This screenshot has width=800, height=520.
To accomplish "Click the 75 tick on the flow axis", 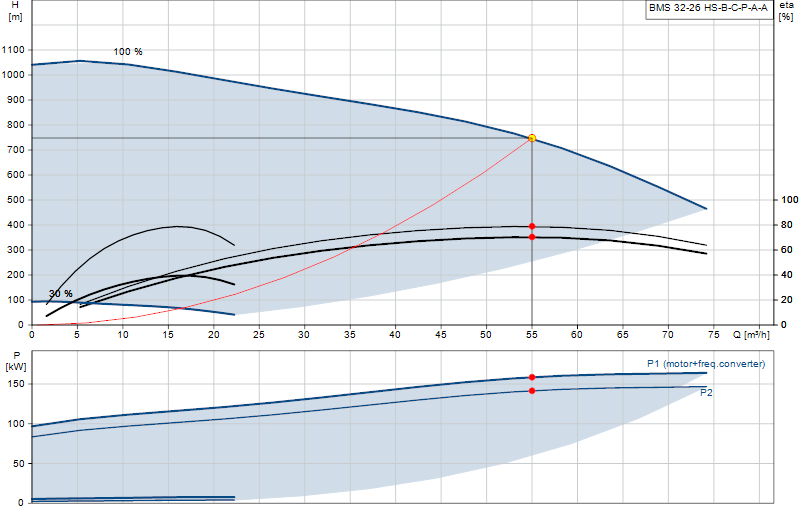I will [x=713, y=335].
